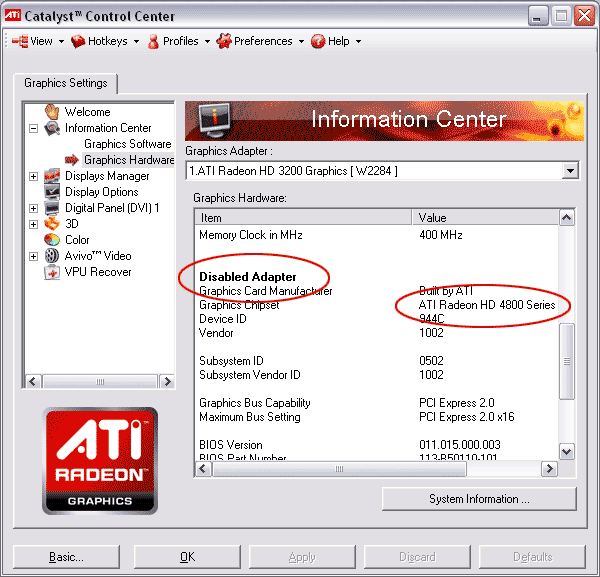Viewport: 600px width, 577px height.
Task: Select Color in the tree
Action: [x=77, y=240]
